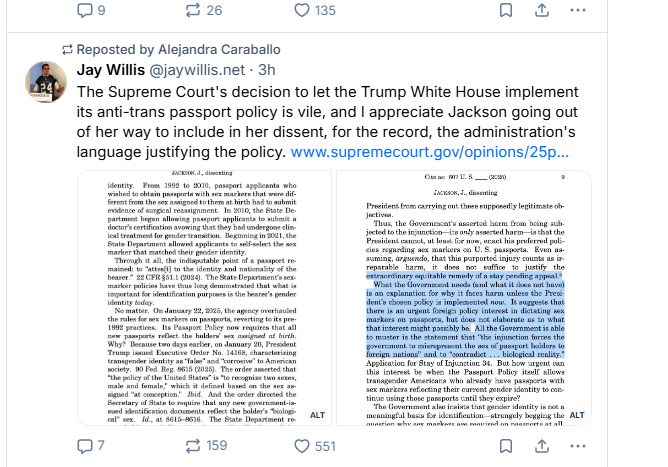668x467 pixels.
Task: Show ALT text for left image
Action: coord(317,415)
